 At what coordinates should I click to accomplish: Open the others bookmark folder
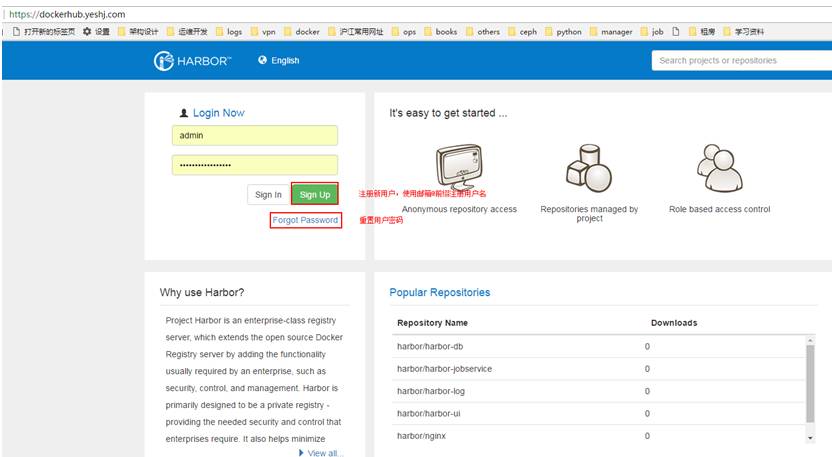click(483, 32)
